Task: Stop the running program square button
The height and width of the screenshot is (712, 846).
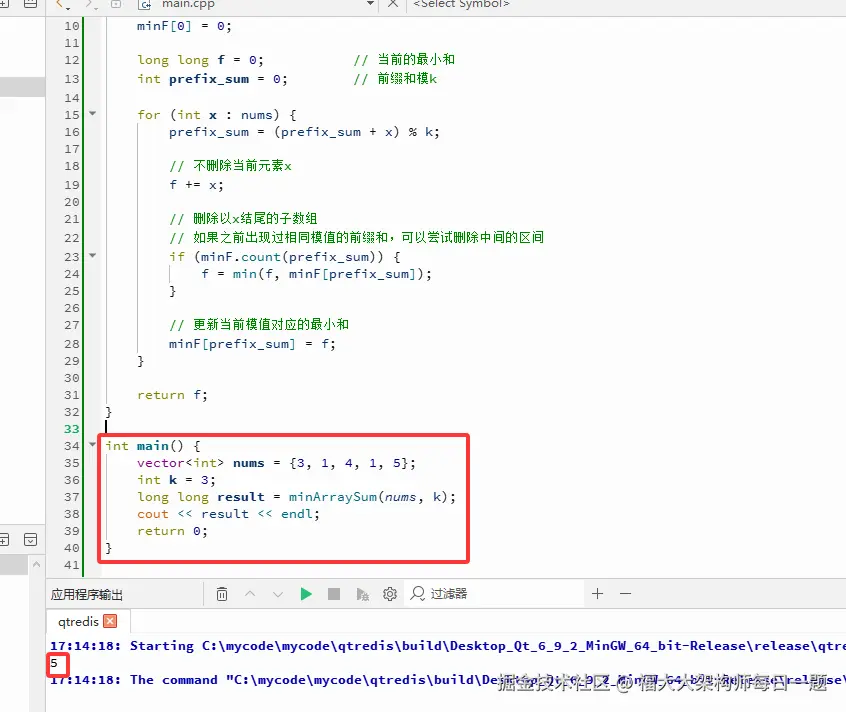Action: pos(334,594)
